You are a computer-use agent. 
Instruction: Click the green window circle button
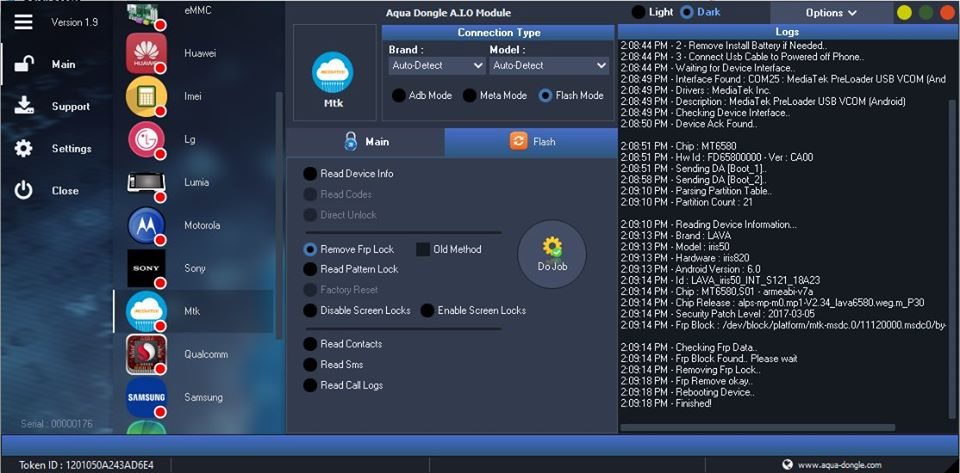926,12
